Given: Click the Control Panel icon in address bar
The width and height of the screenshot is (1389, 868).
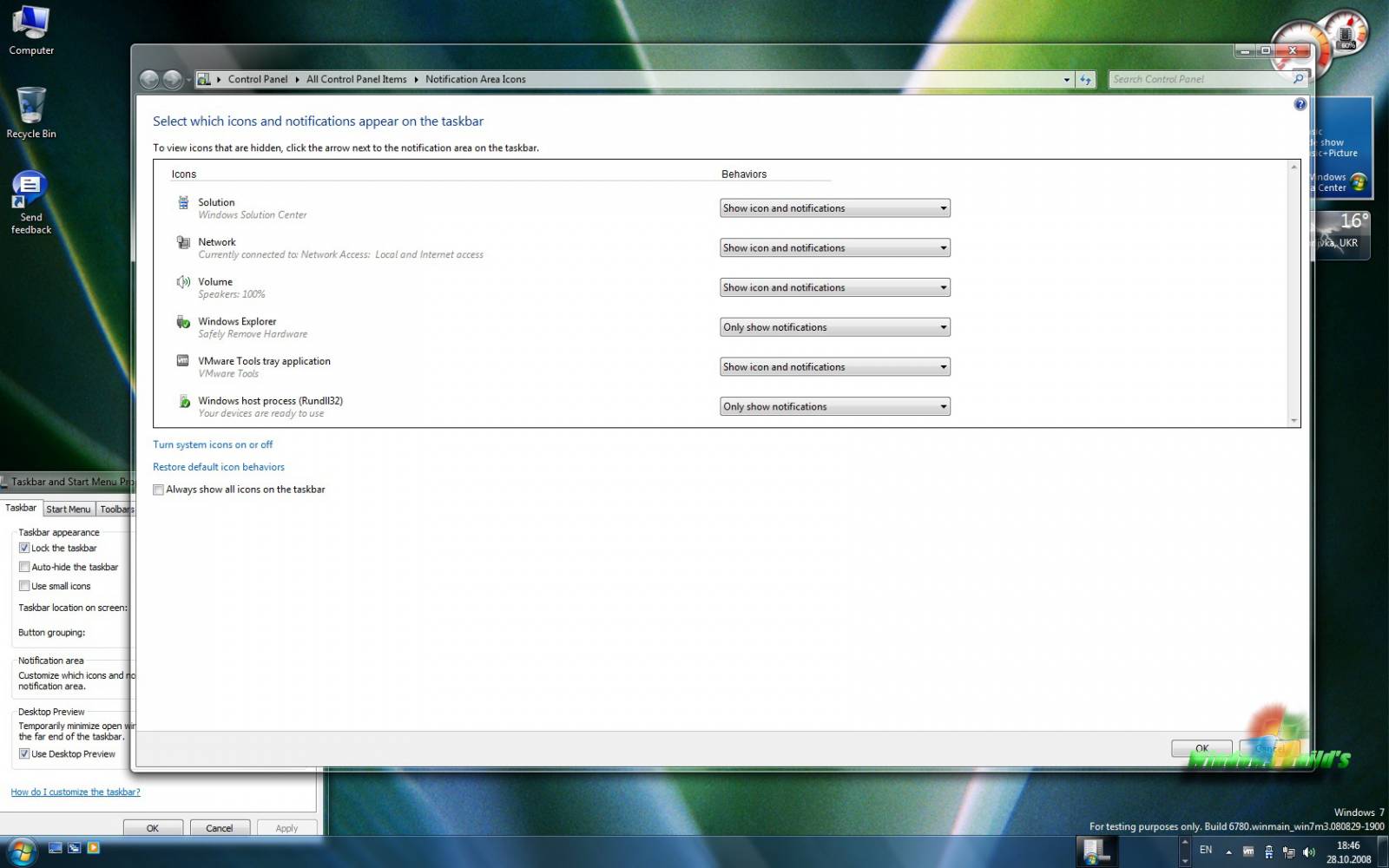Looking at the screenshot, I should coord(204,79).
